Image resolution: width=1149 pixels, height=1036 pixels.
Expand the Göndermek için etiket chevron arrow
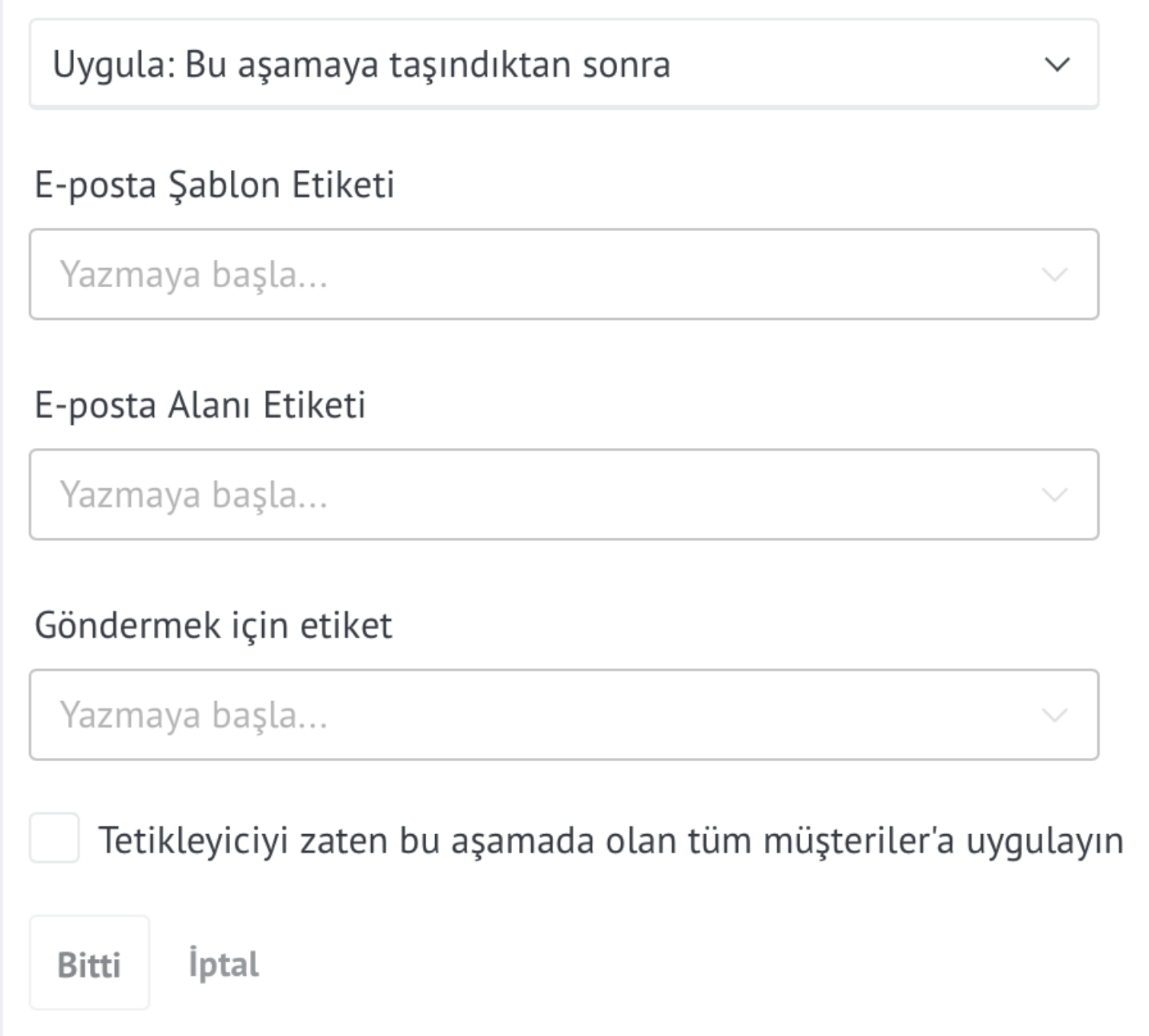tap(1055, 715)
